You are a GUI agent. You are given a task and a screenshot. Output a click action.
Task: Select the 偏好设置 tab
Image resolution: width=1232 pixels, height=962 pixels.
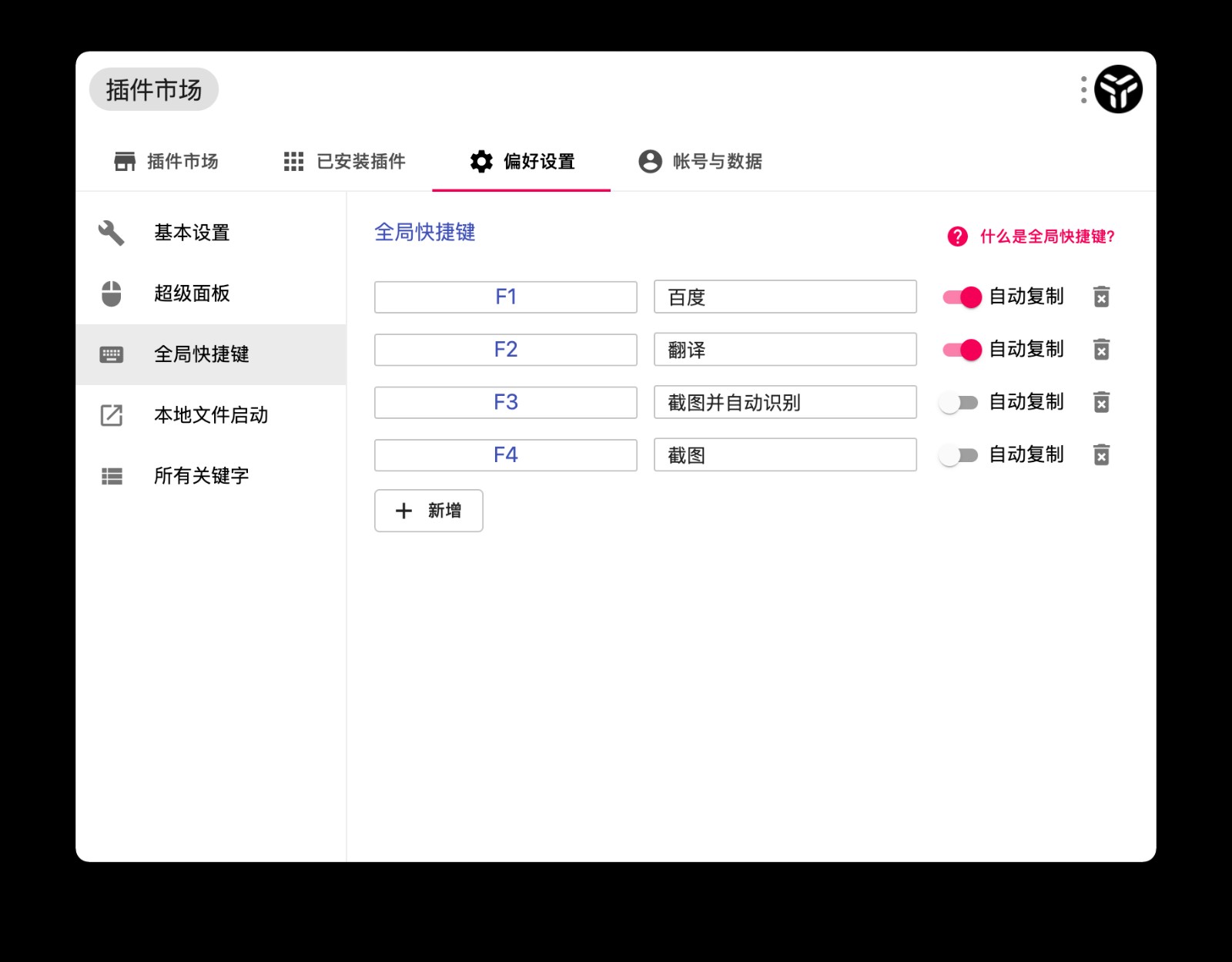click(521, 161)
